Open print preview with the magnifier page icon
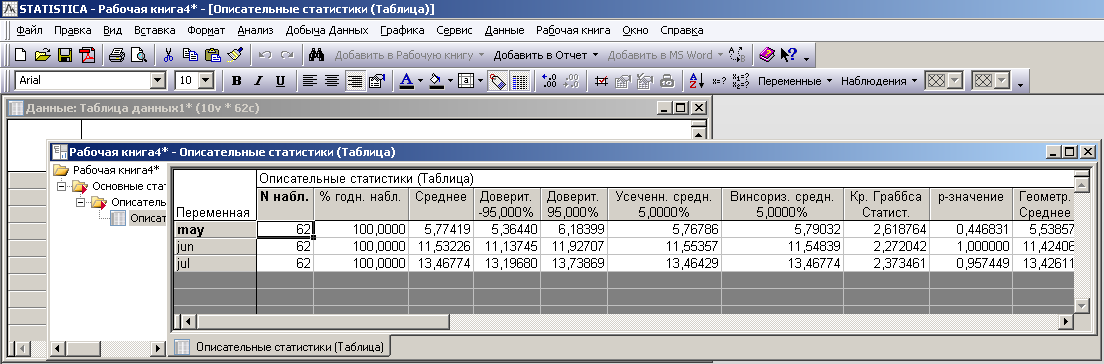 139,55
